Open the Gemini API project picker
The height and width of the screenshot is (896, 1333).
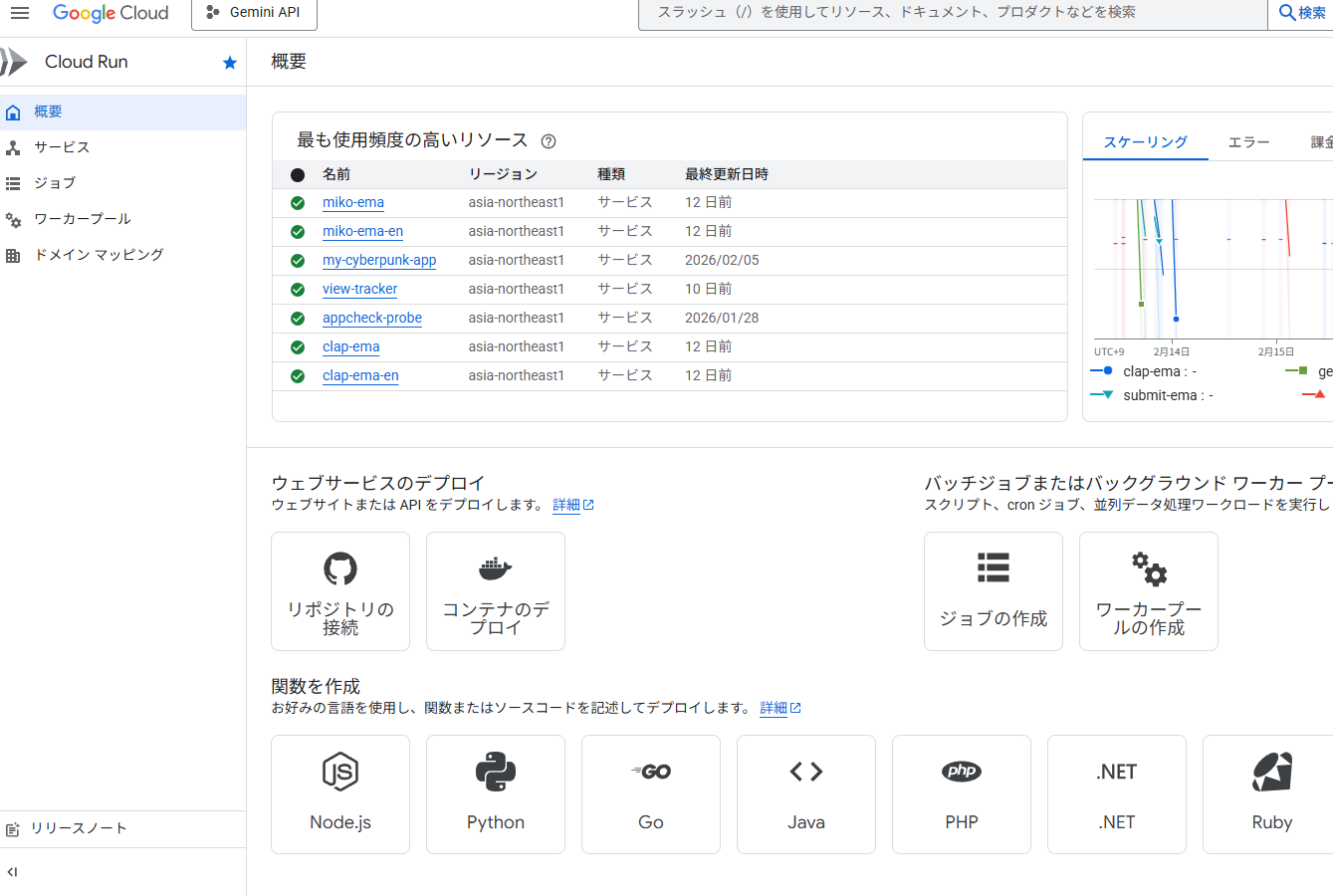click(x=254, y=13)
